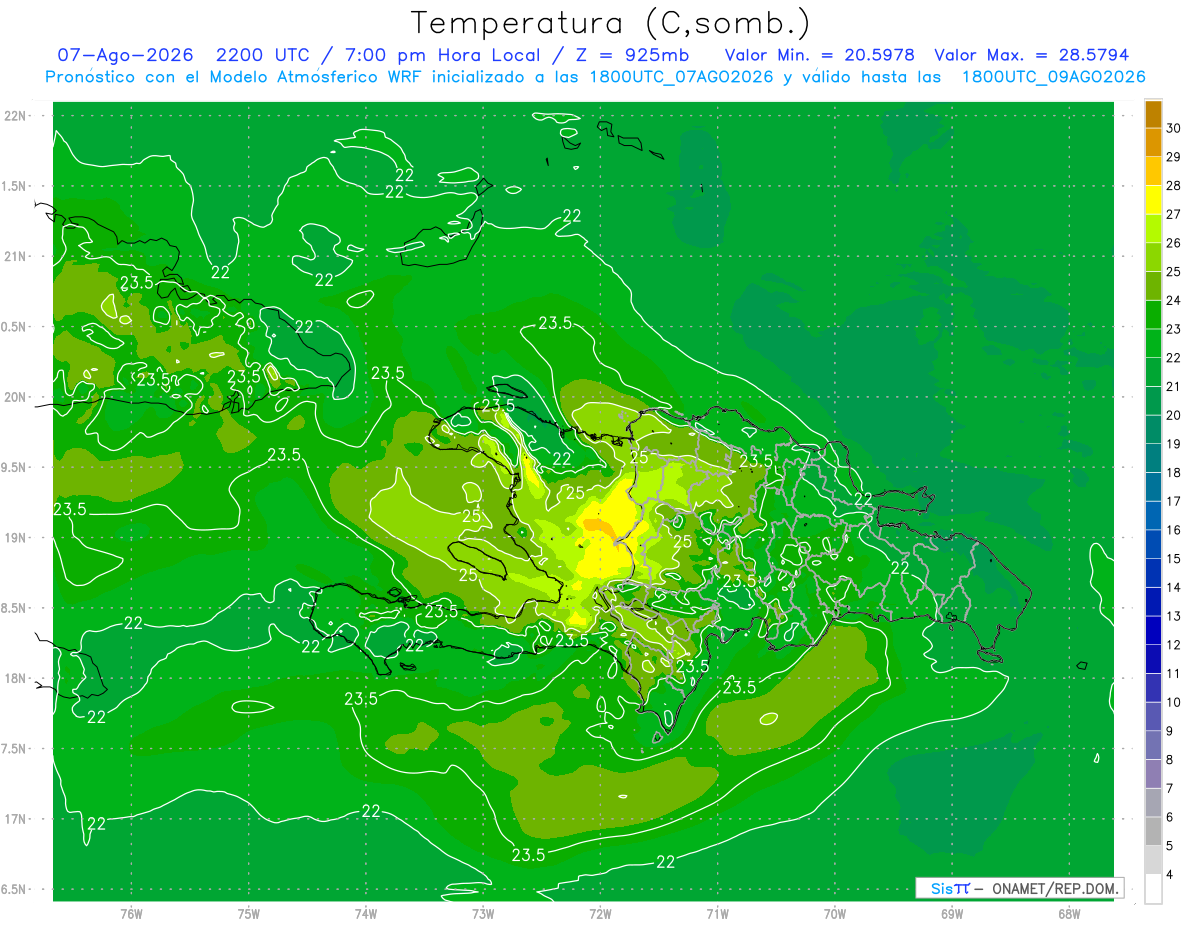Click the '10' label on the color scale

(x=1174, y=702)
